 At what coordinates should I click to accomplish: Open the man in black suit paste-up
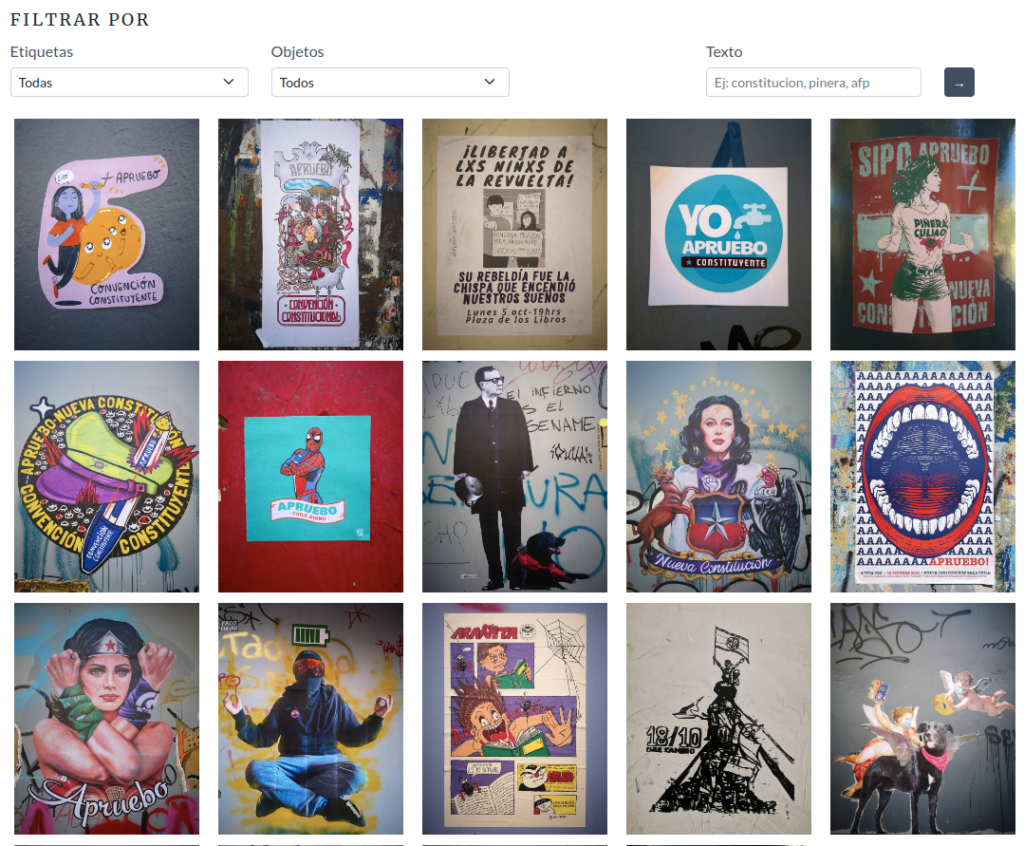pos(514,477)
